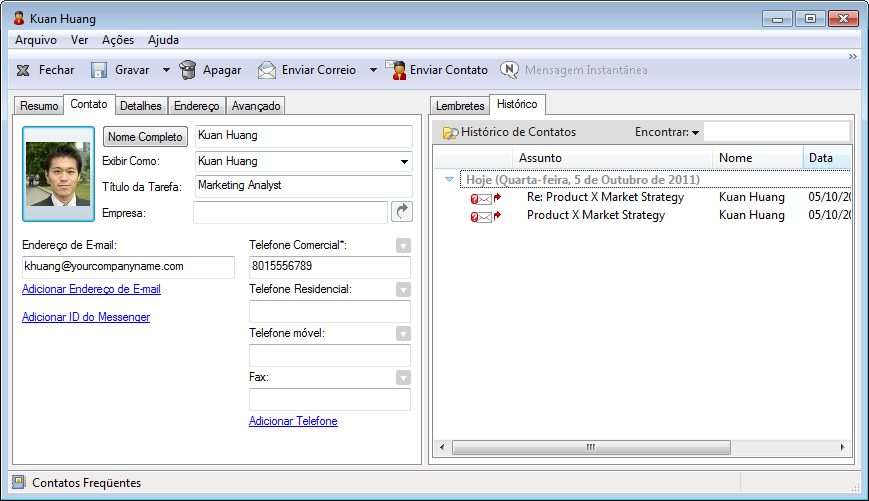This screenshot has width=869, height=501.
Task: Open the Encontrar dropdown
Action: (x=695, y=133)
